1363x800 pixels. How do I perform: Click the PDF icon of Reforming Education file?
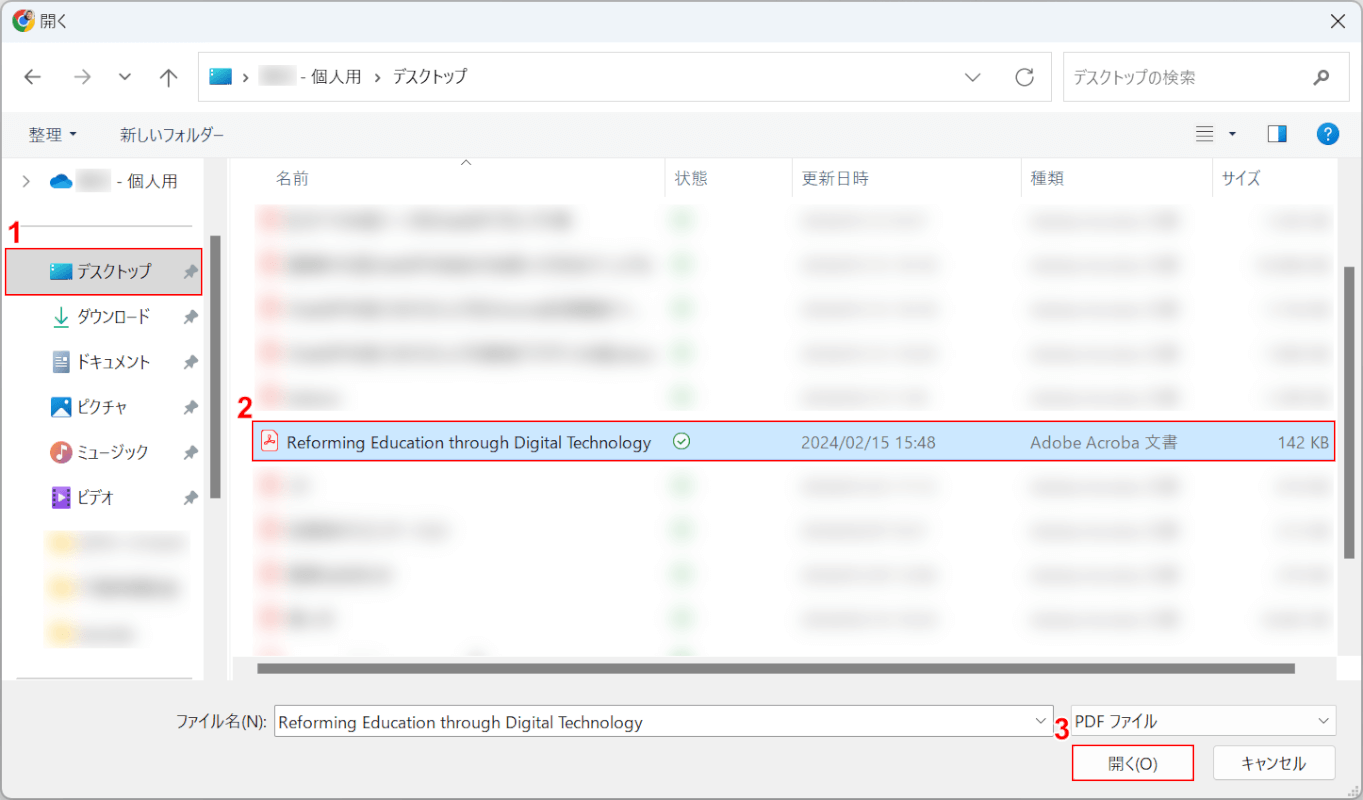[269, 441]
